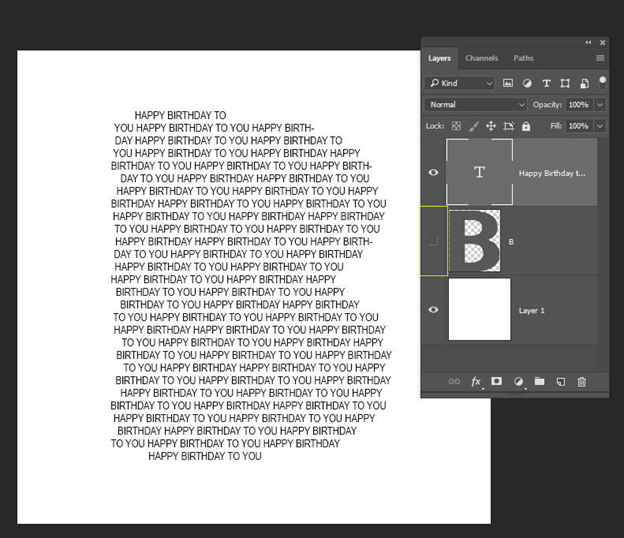
Task: Filter layers by type layer icon
Action: coord(546,83)
